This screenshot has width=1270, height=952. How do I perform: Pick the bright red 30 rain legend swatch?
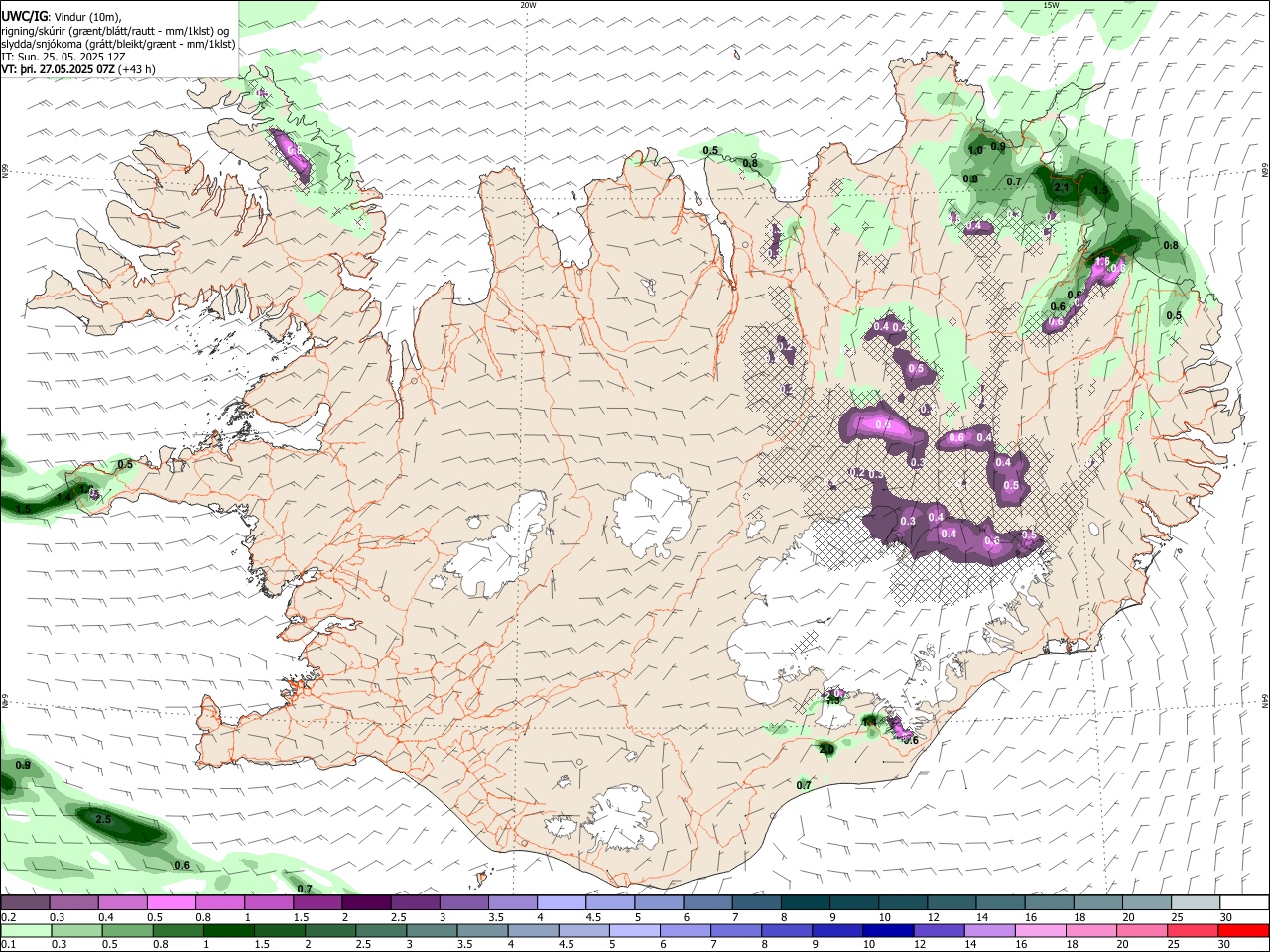1244,930
